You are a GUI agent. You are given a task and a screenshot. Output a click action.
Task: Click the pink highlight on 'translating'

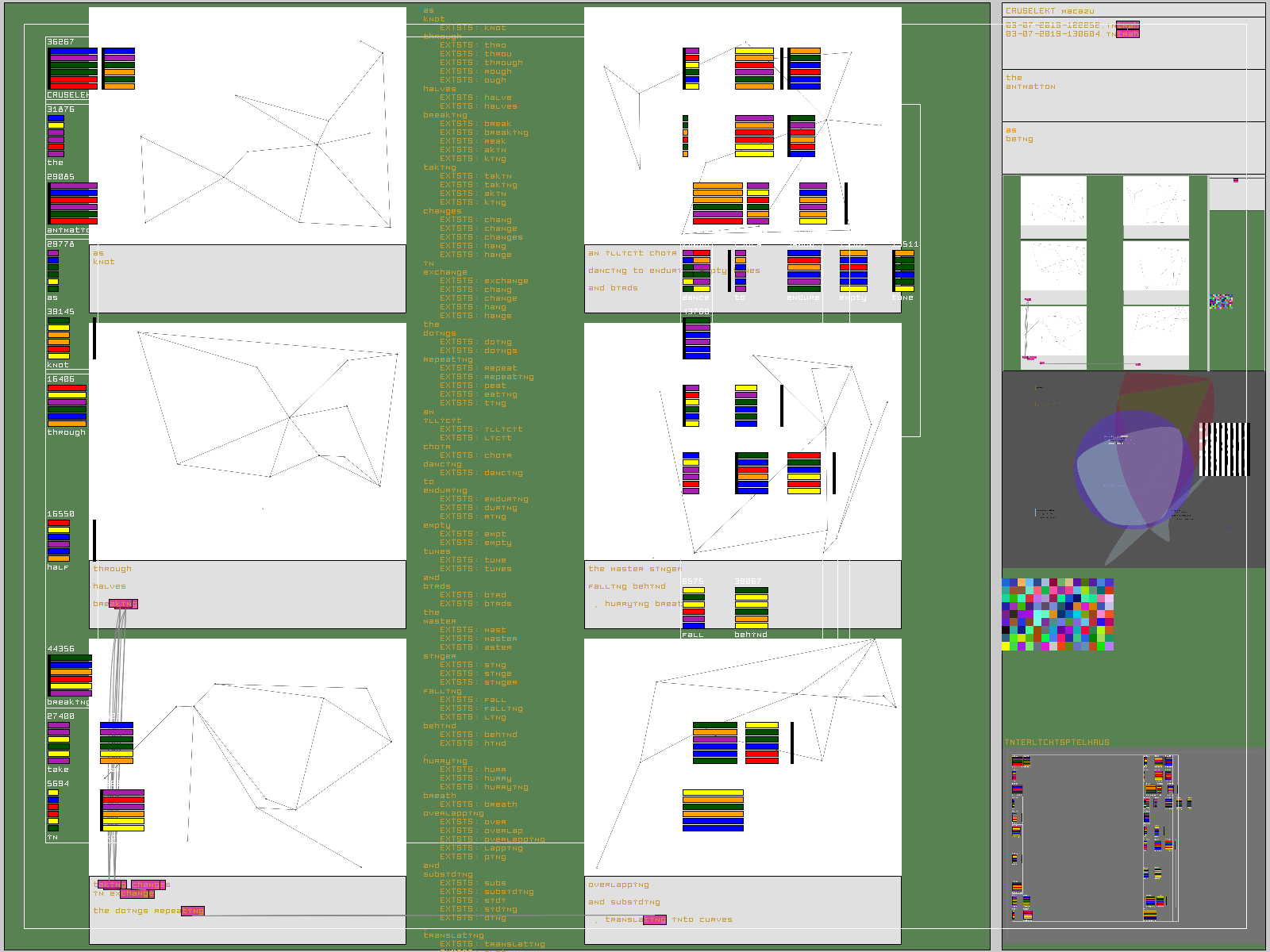coord(655,919)
